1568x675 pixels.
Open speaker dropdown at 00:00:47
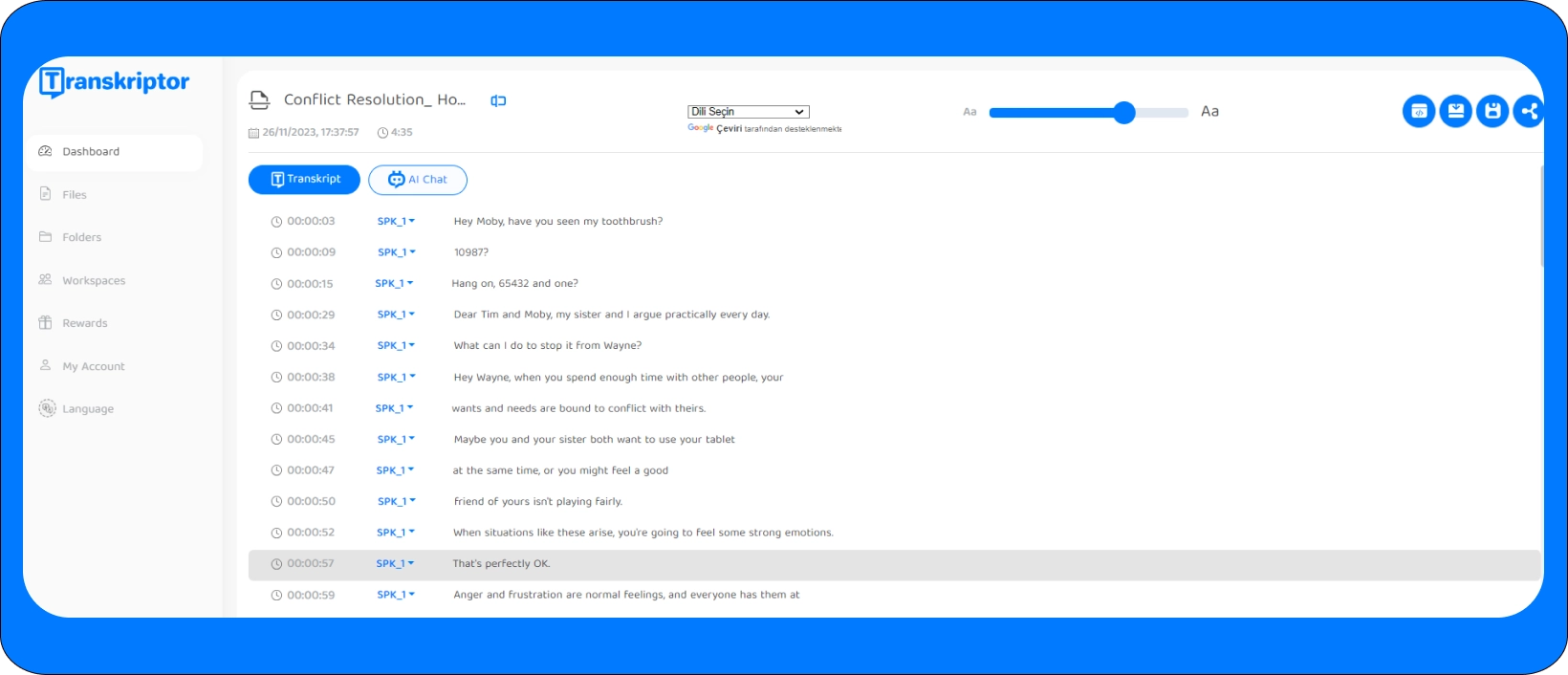[x=395, y=470]
